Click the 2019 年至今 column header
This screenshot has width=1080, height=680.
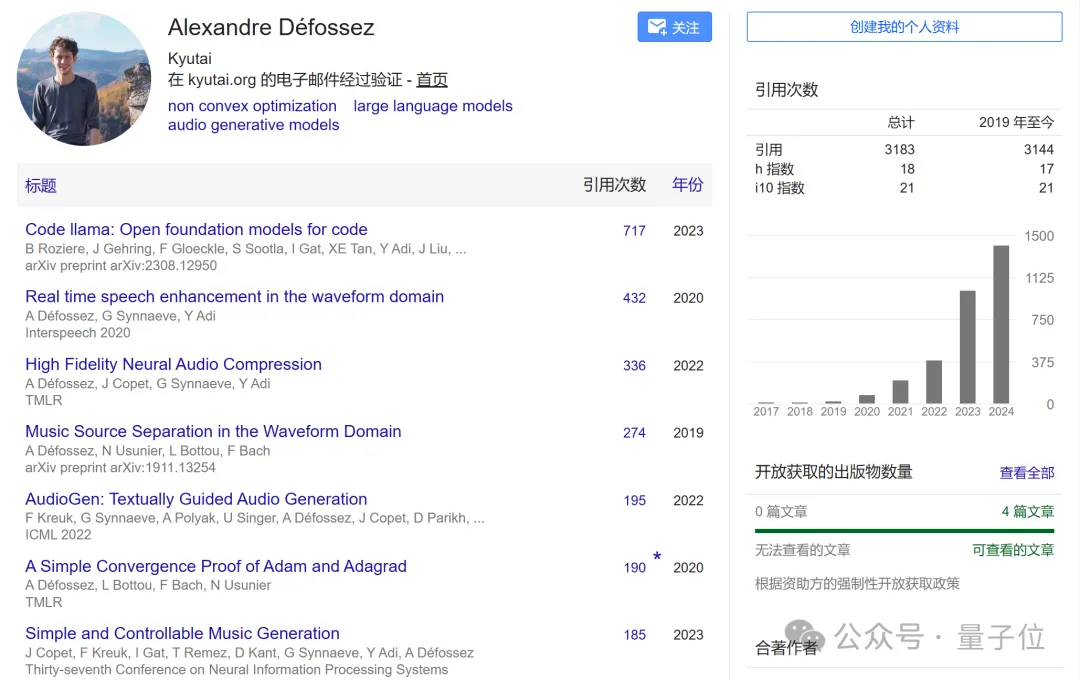(x=1017, y=123)
